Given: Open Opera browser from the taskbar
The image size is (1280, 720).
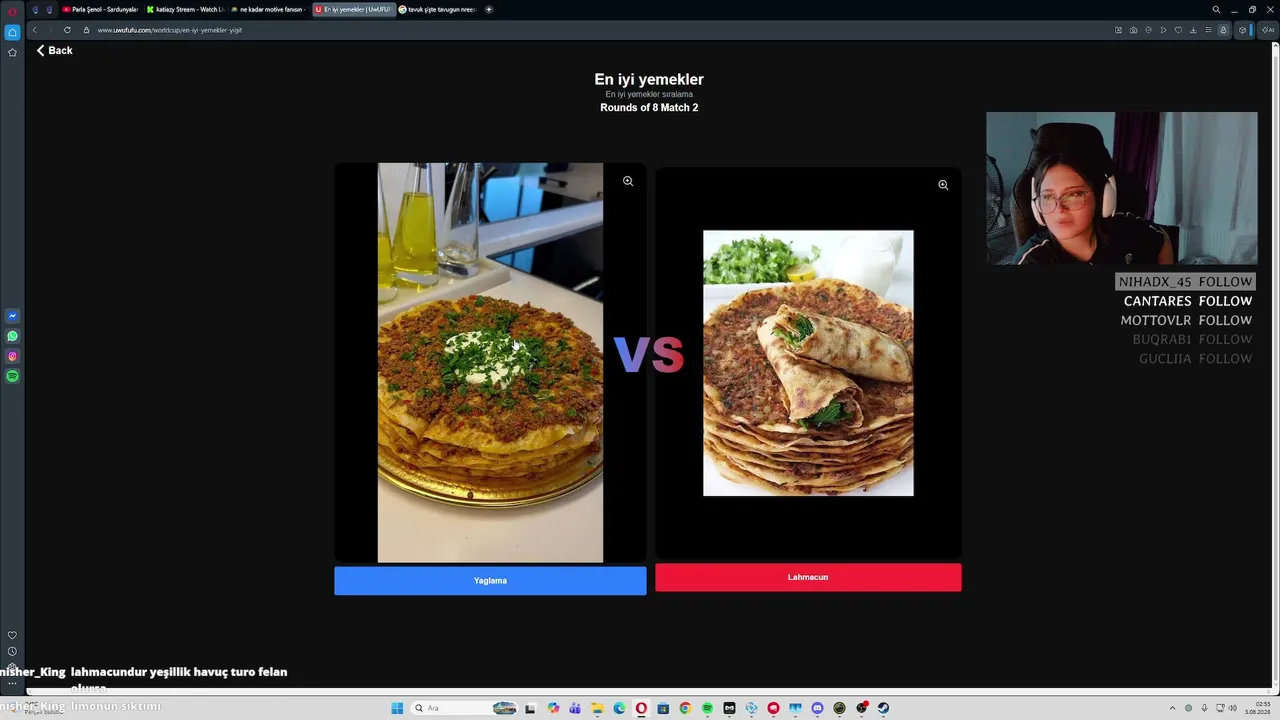Looking at the screenshot, I should pyautogui.click(x=641, y=708).
